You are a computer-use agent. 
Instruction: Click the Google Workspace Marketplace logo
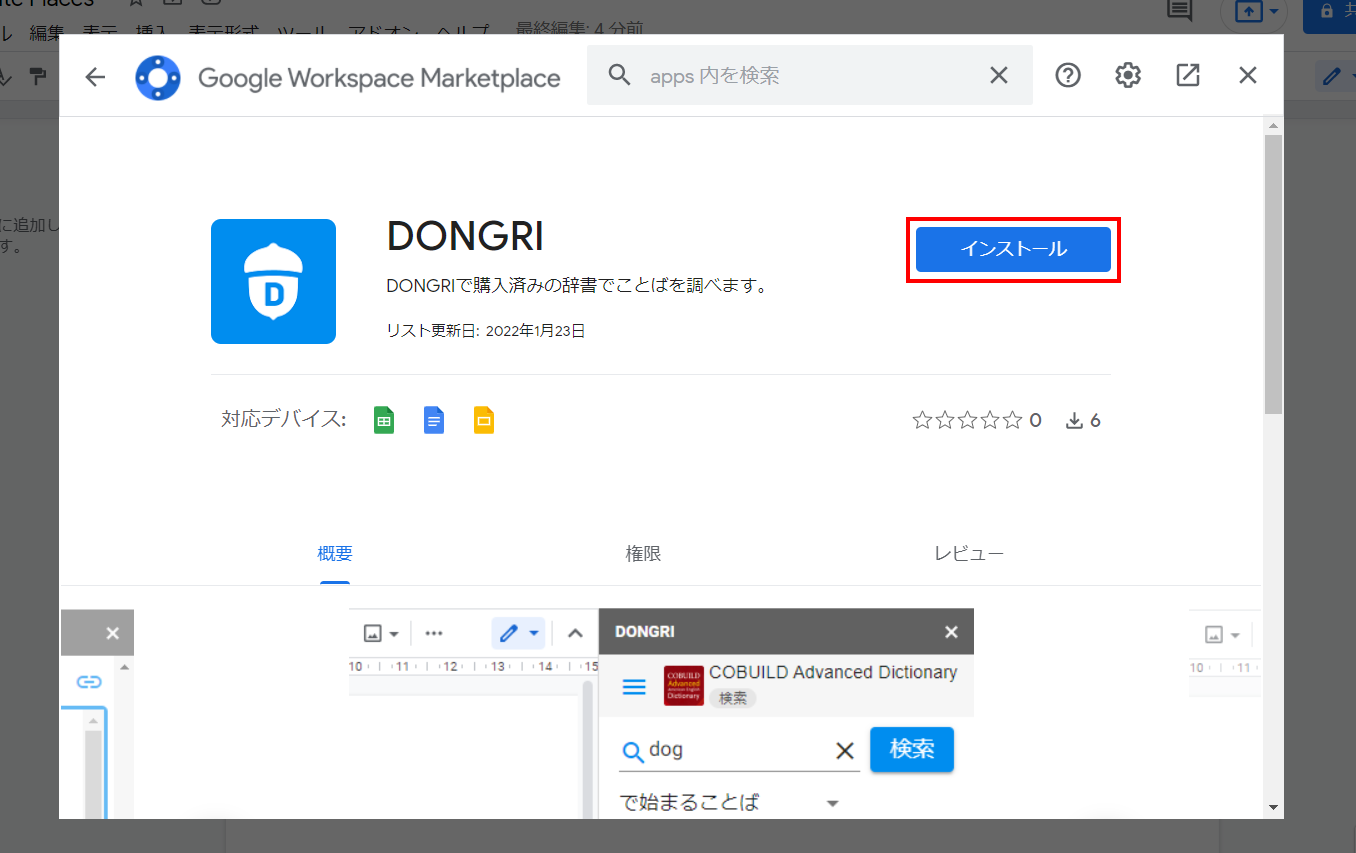click(158, 77)
